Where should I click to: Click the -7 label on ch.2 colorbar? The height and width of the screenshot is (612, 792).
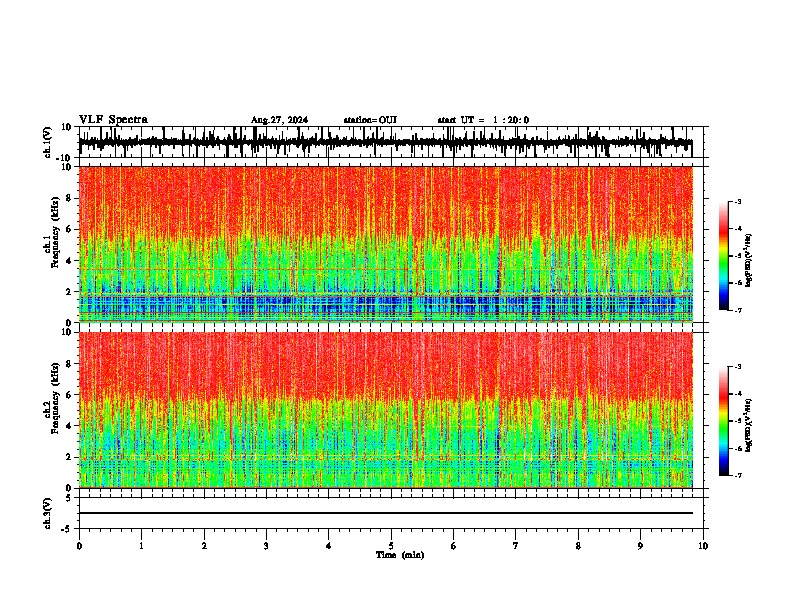(x=737, y=475)
